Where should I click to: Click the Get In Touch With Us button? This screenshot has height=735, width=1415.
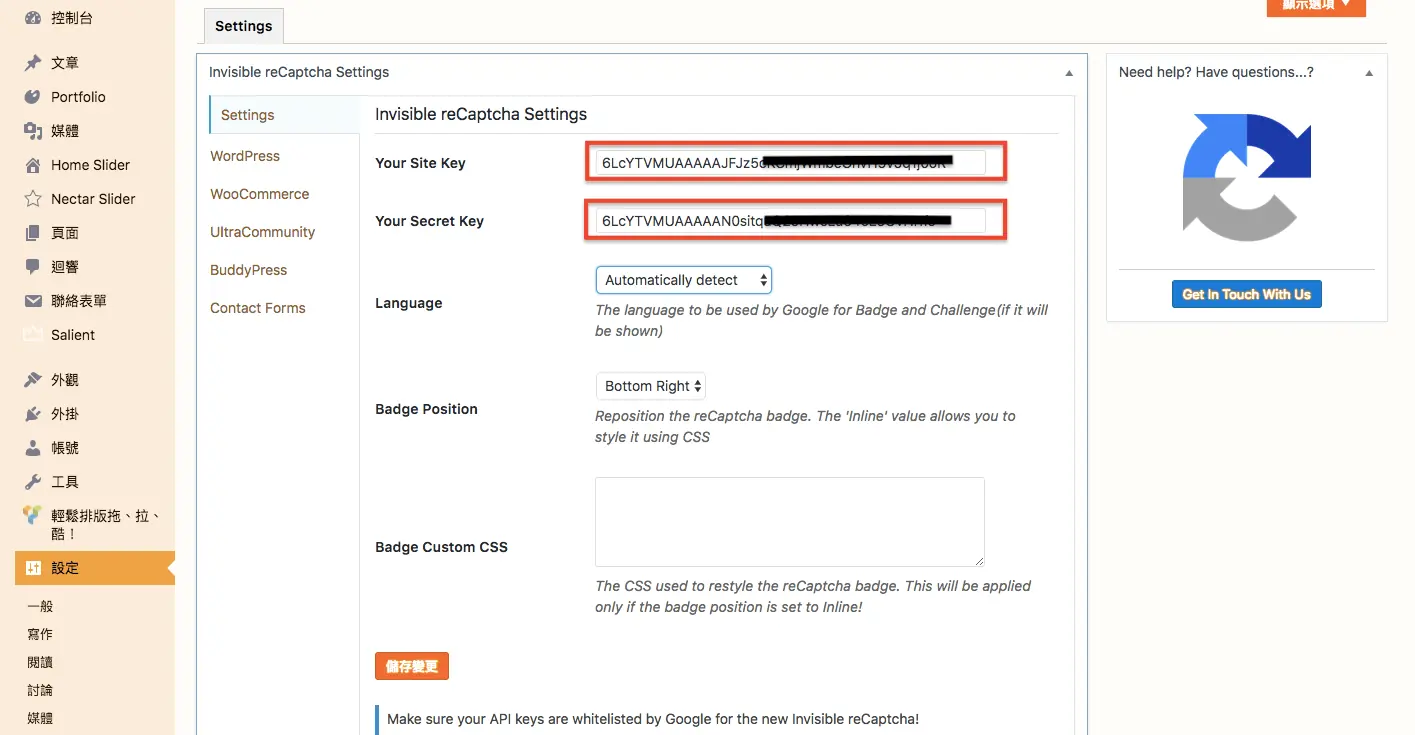tap(1247, 294)
